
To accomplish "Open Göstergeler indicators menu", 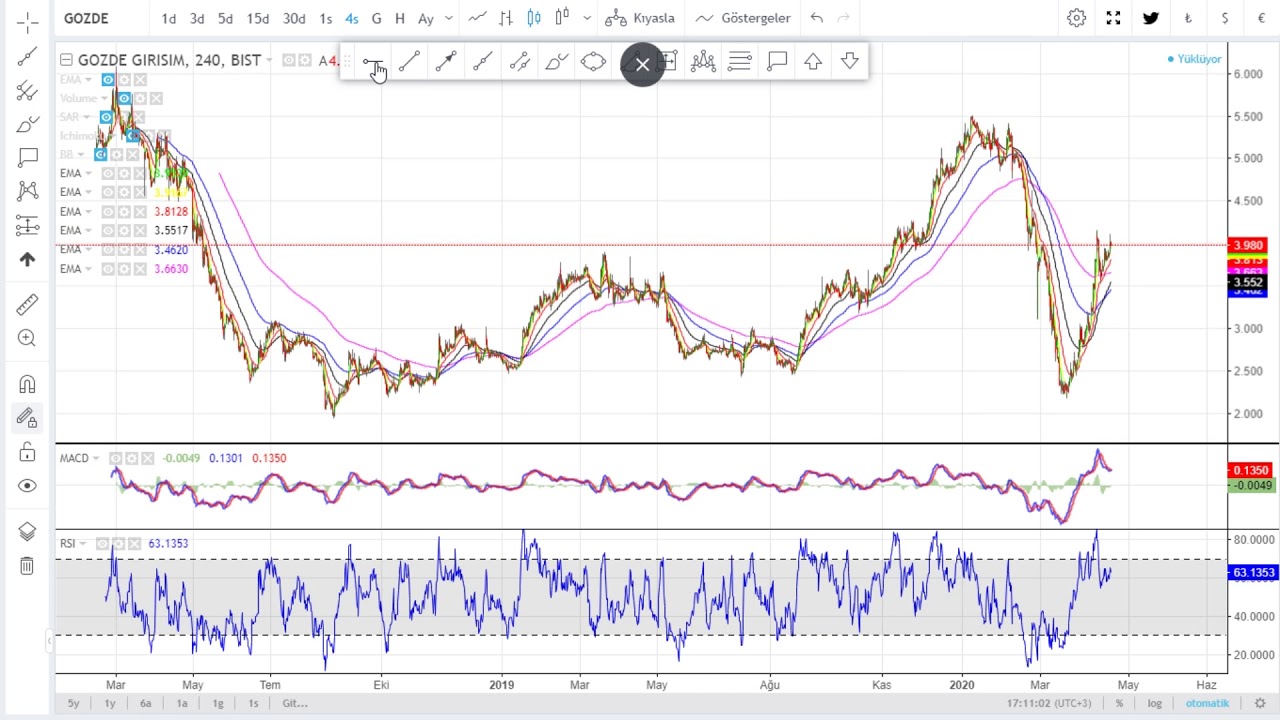I will (x=743, y=18).
